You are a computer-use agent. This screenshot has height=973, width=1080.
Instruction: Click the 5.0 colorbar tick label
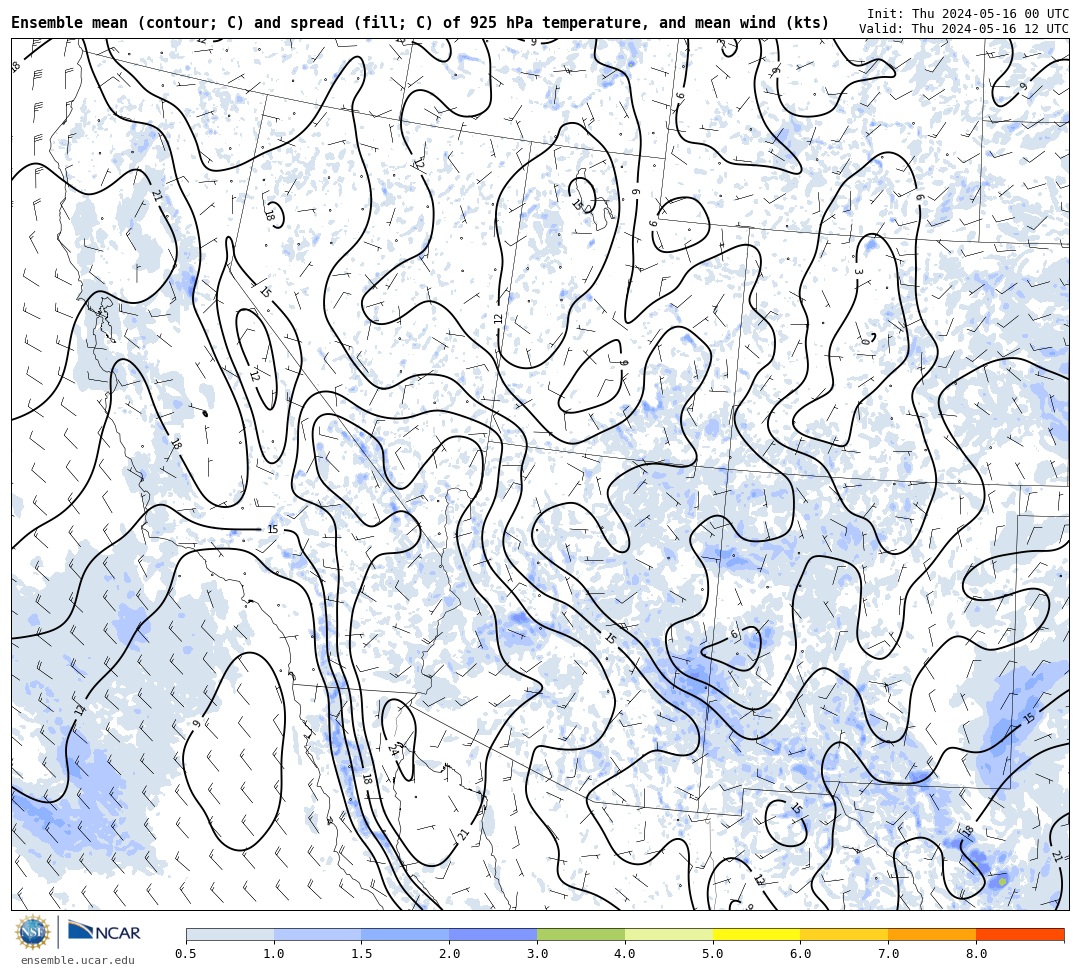(x=713, y=954)
